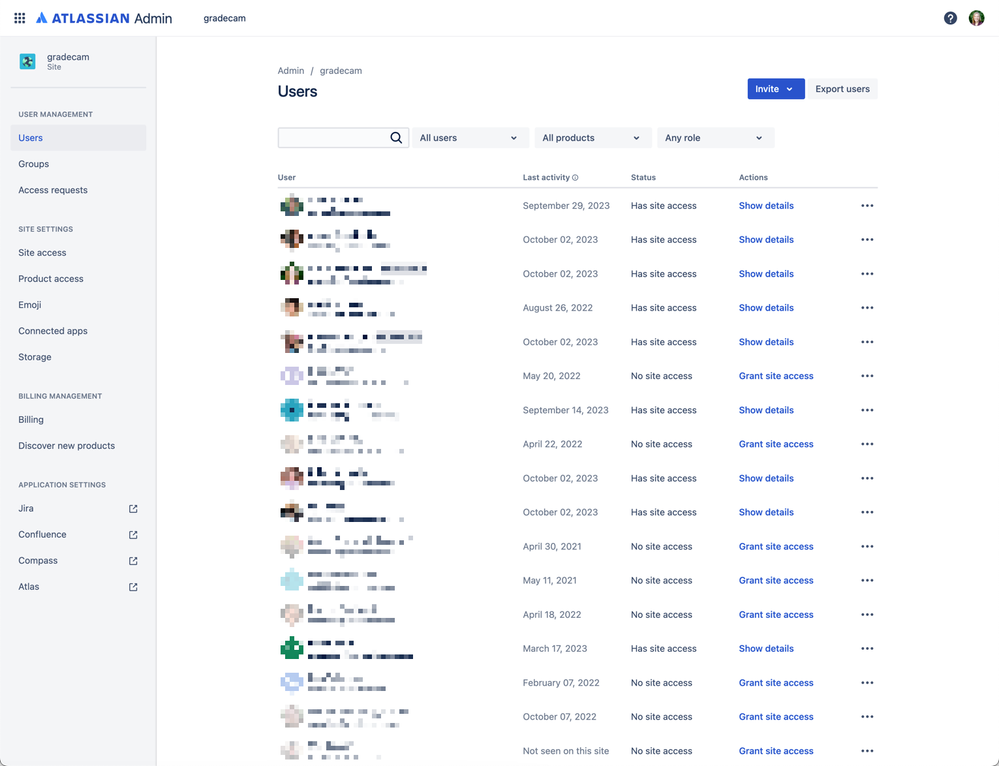Open the Invite button dropdown
This screenshot has width=999, height=766.
coord(775,89)
